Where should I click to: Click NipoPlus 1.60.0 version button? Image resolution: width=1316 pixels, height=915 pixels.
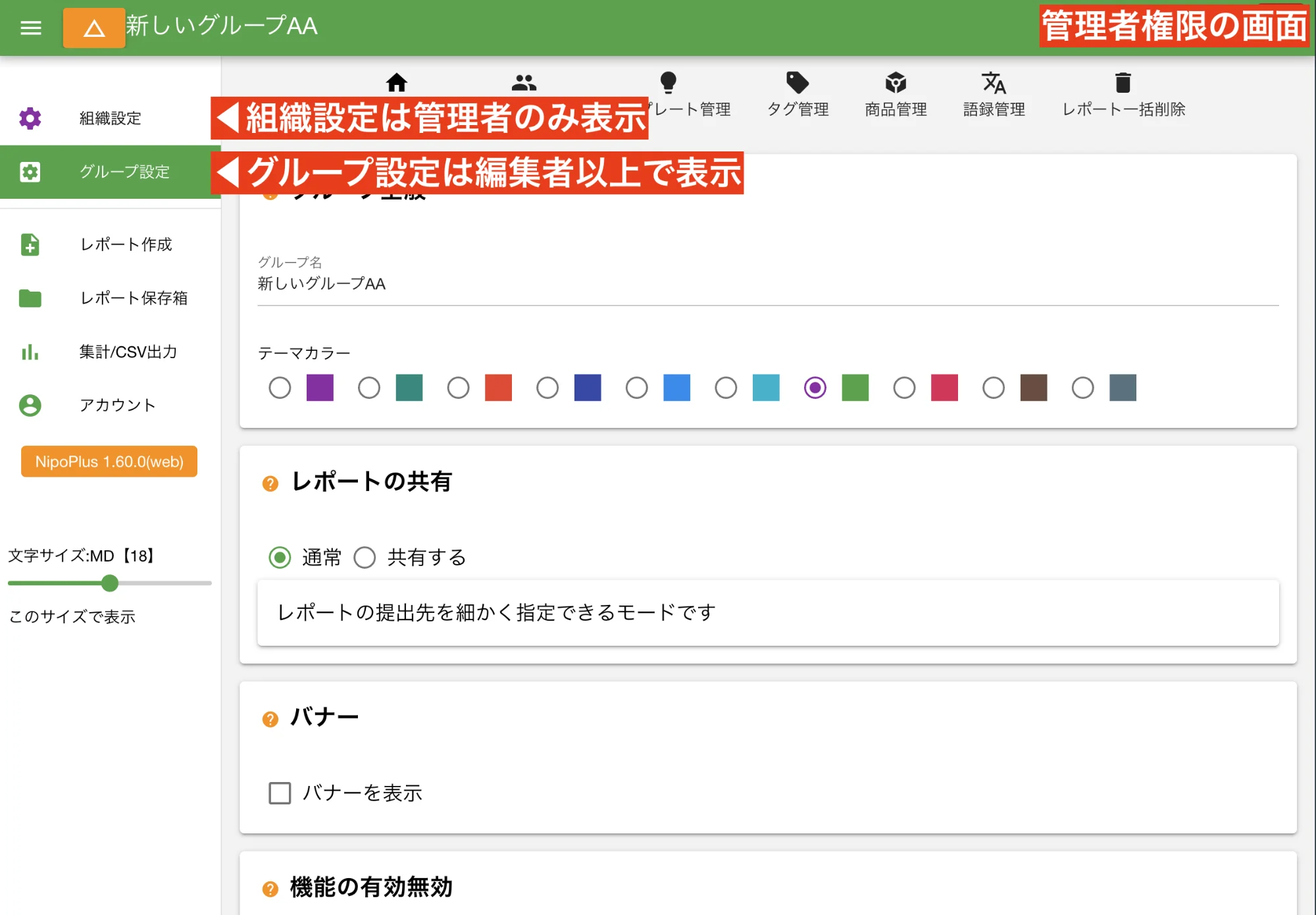110,461
